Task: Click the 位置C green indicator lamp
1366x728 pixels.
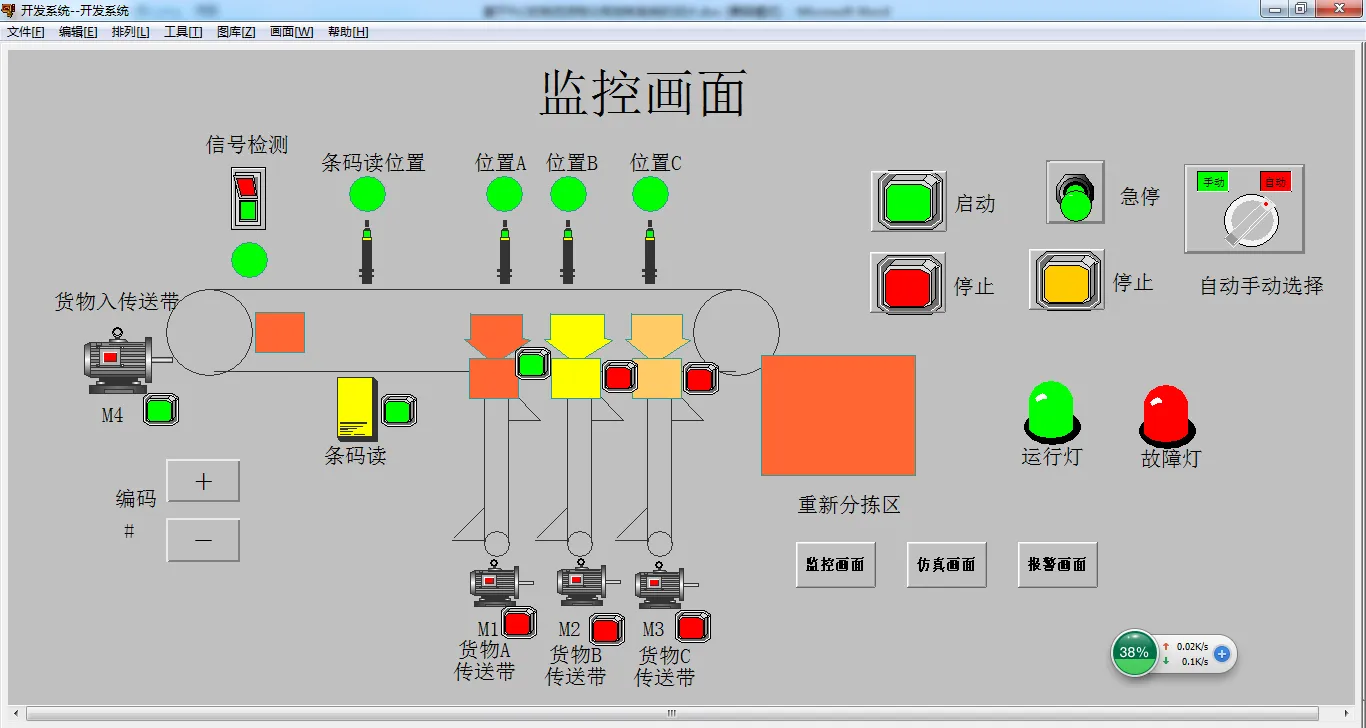Action: pyautogui.click(x=650, y=194)
